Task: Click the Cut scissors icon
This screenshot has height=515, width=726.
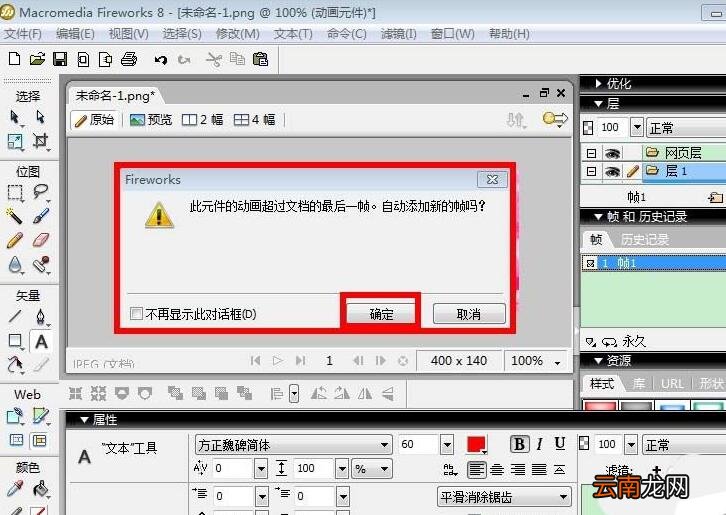Action: coord(214,60)
